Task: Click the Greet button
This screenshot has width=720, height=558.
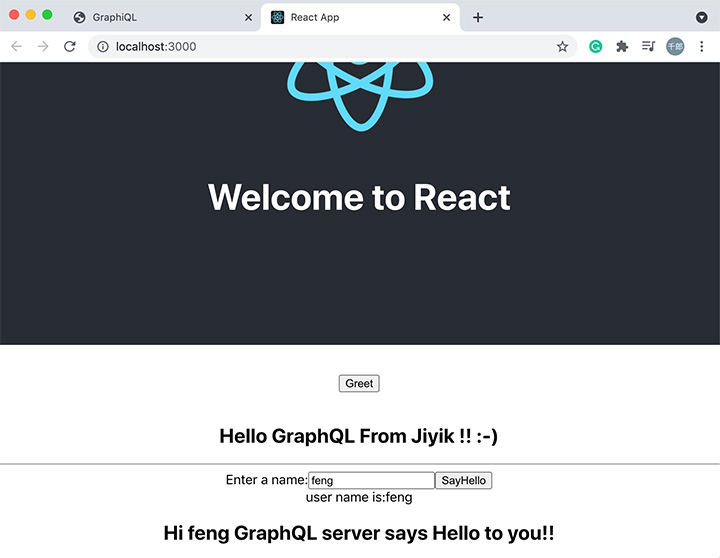Action: (359, 383)
